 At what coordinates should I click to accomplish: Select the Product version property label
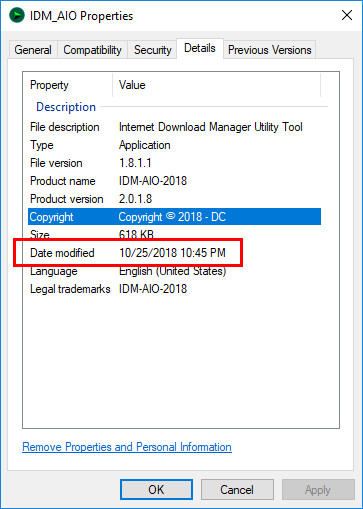point(67,199)
